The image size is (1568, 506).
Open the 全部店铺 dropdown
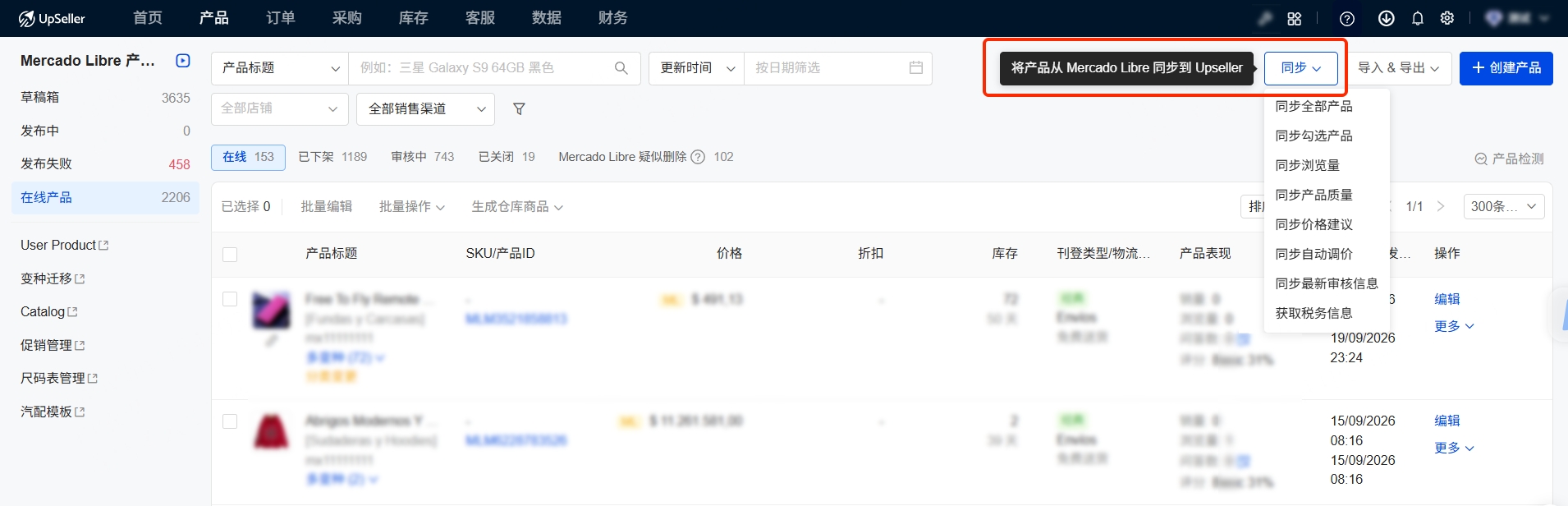click(x=280, y=108)
